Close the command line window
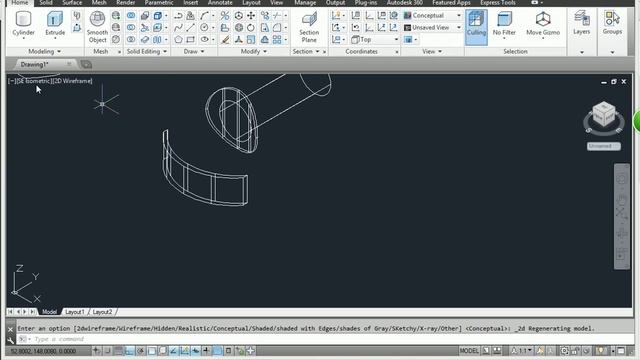This screenshot has width=640, height=360. [x=11, y=329]
